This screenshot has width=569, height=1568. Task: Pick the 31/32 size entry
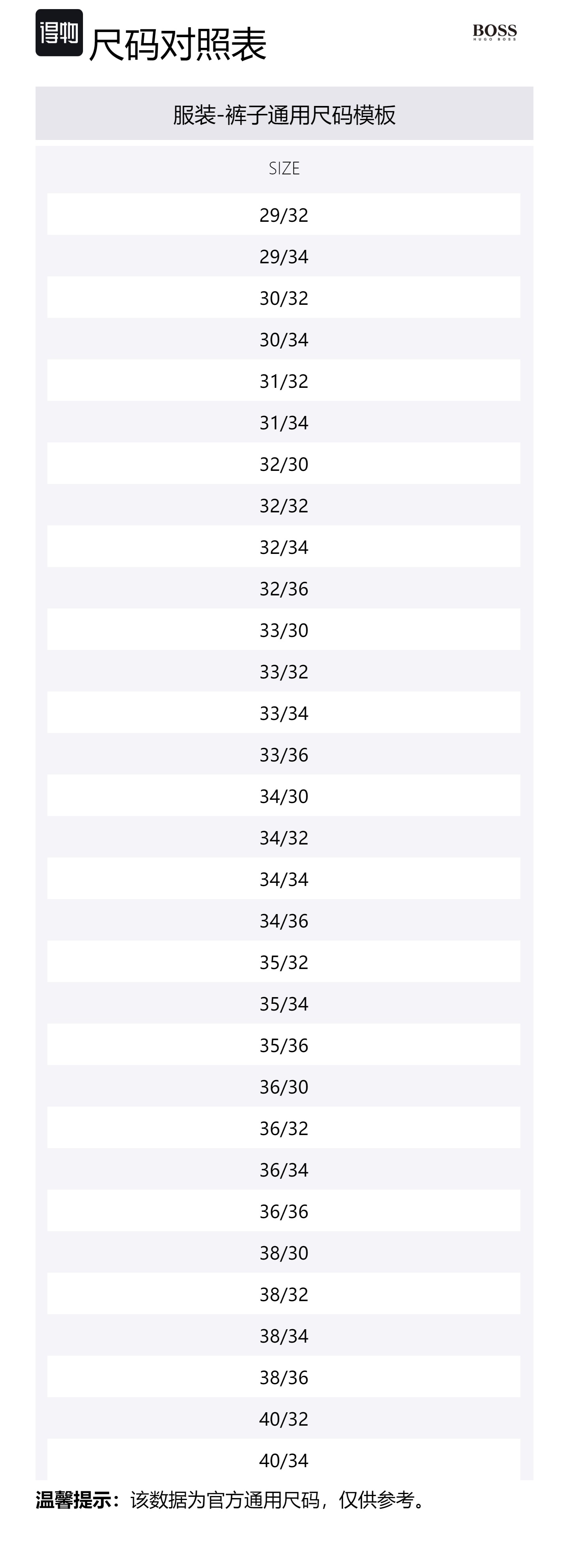284,381
